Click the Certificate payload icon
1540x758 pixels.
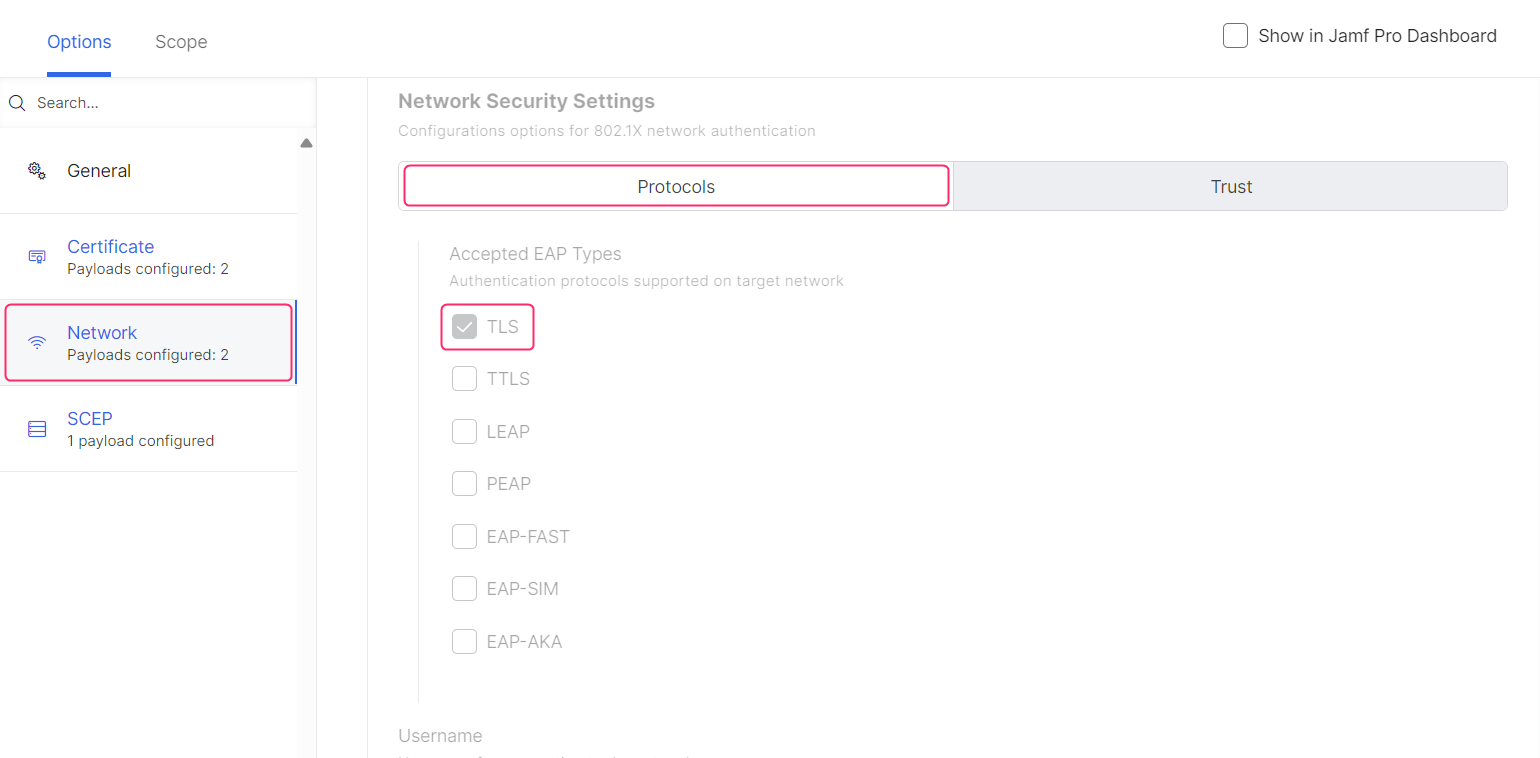click(37, 256)
